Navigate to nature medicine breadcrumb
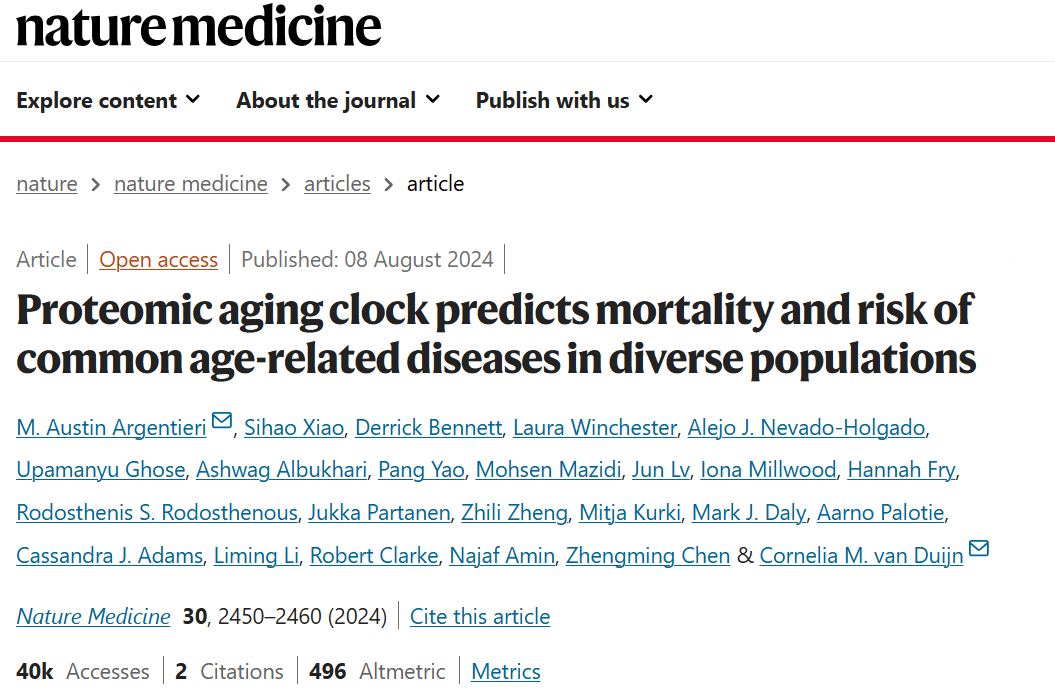The height and width of the screenshot is (693, 1055). click(x=191, y=184)
